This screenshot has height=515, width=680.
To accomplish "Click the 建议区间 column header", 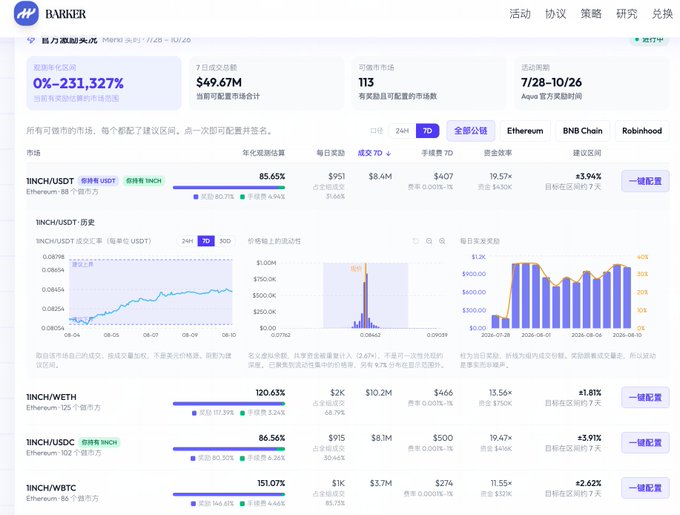I will point(587,153).
